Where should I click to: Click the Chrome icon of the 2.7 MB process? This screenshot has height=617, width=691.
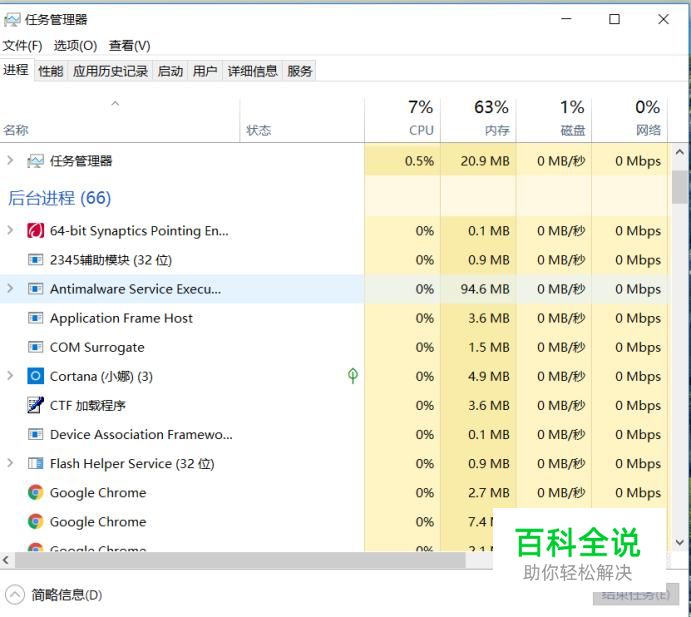coord(35,492)
